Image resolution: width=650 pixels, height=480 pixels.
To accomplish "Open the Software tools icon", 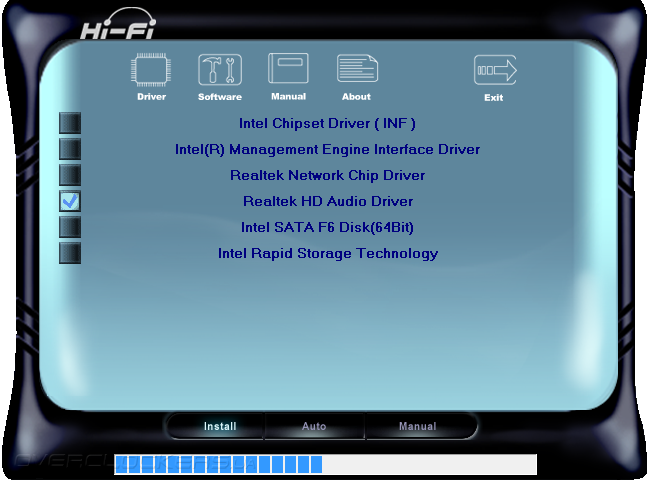I will 220,70.
